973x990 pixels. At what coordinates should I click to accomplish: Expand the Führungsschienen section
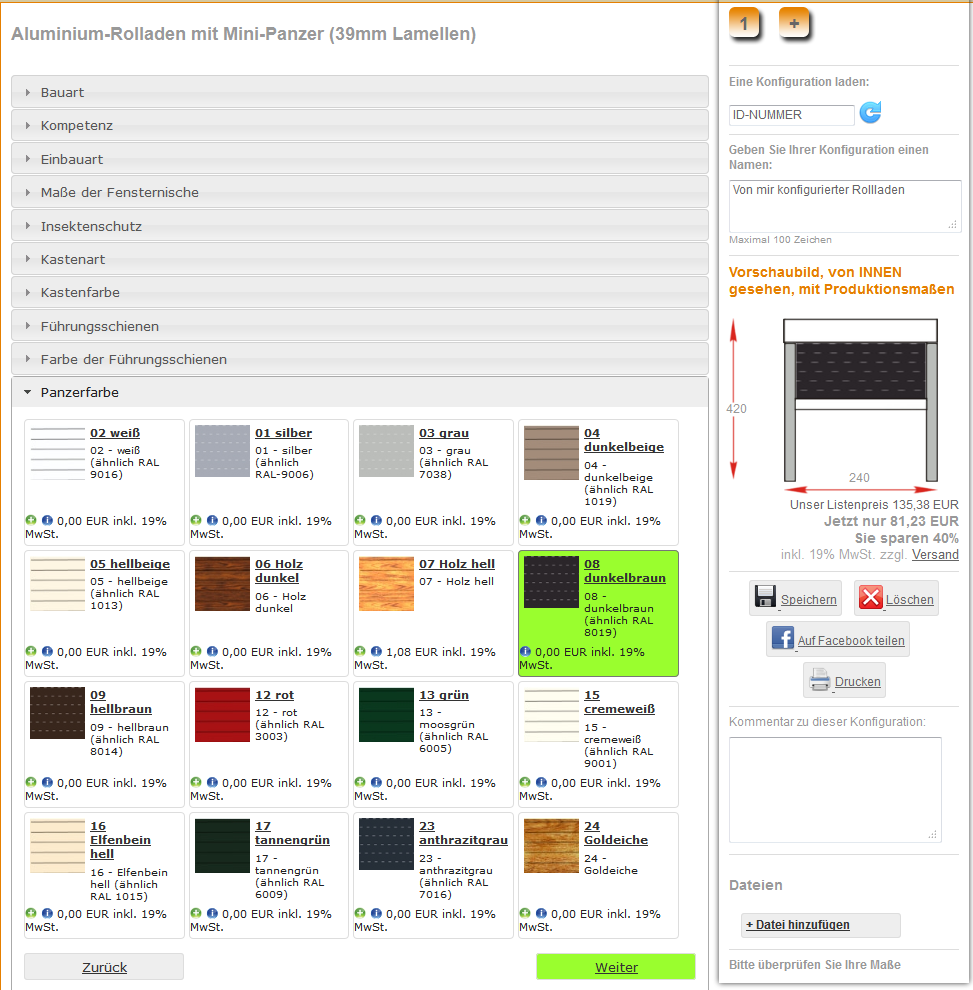359,326
